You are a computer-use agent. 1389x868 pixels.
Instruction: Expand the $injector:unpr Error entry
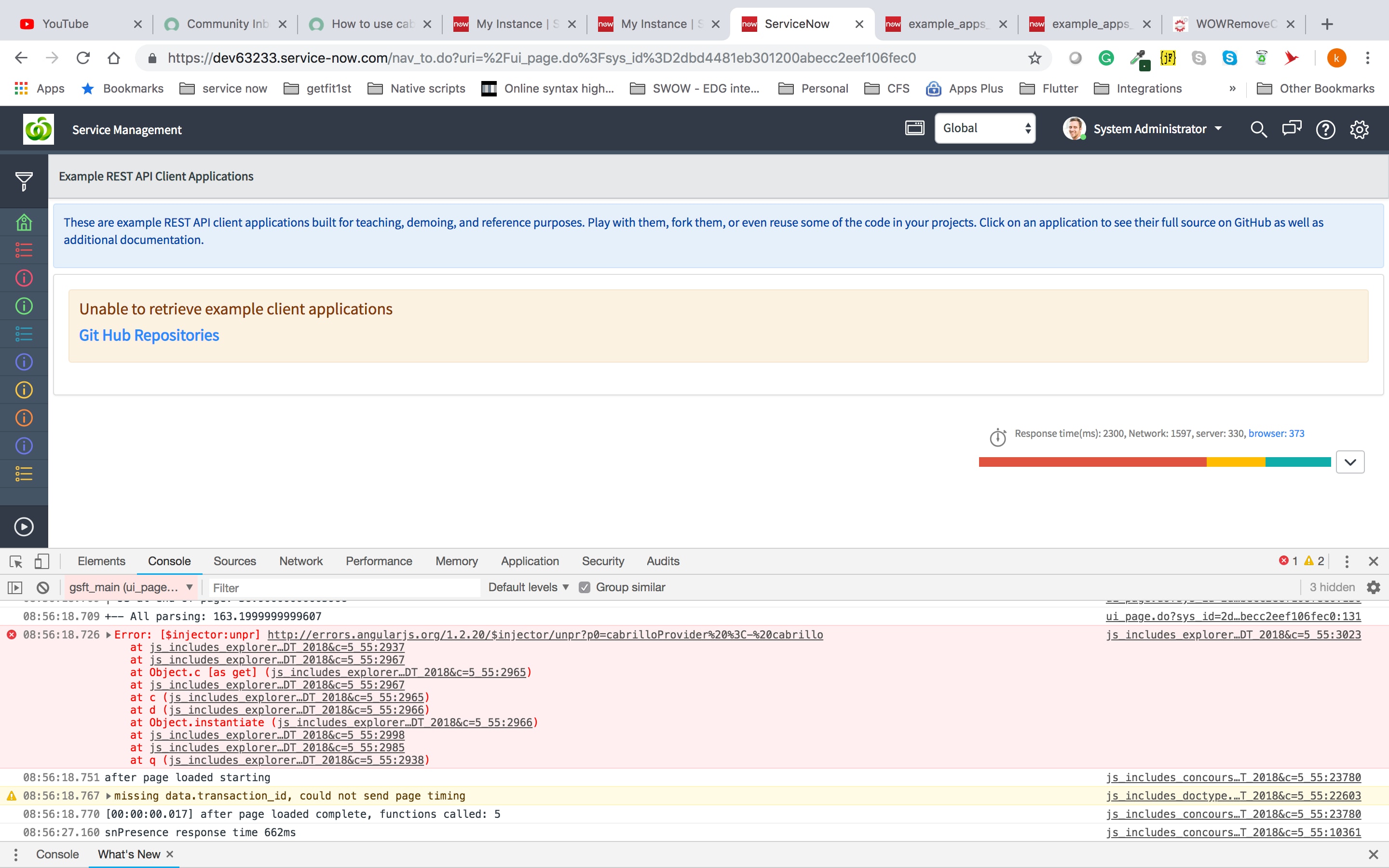109,635
